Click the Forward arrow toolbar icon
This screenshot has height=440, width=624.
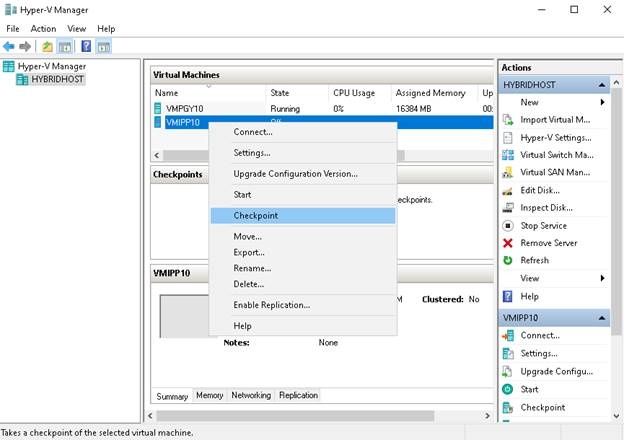point(25,47)
